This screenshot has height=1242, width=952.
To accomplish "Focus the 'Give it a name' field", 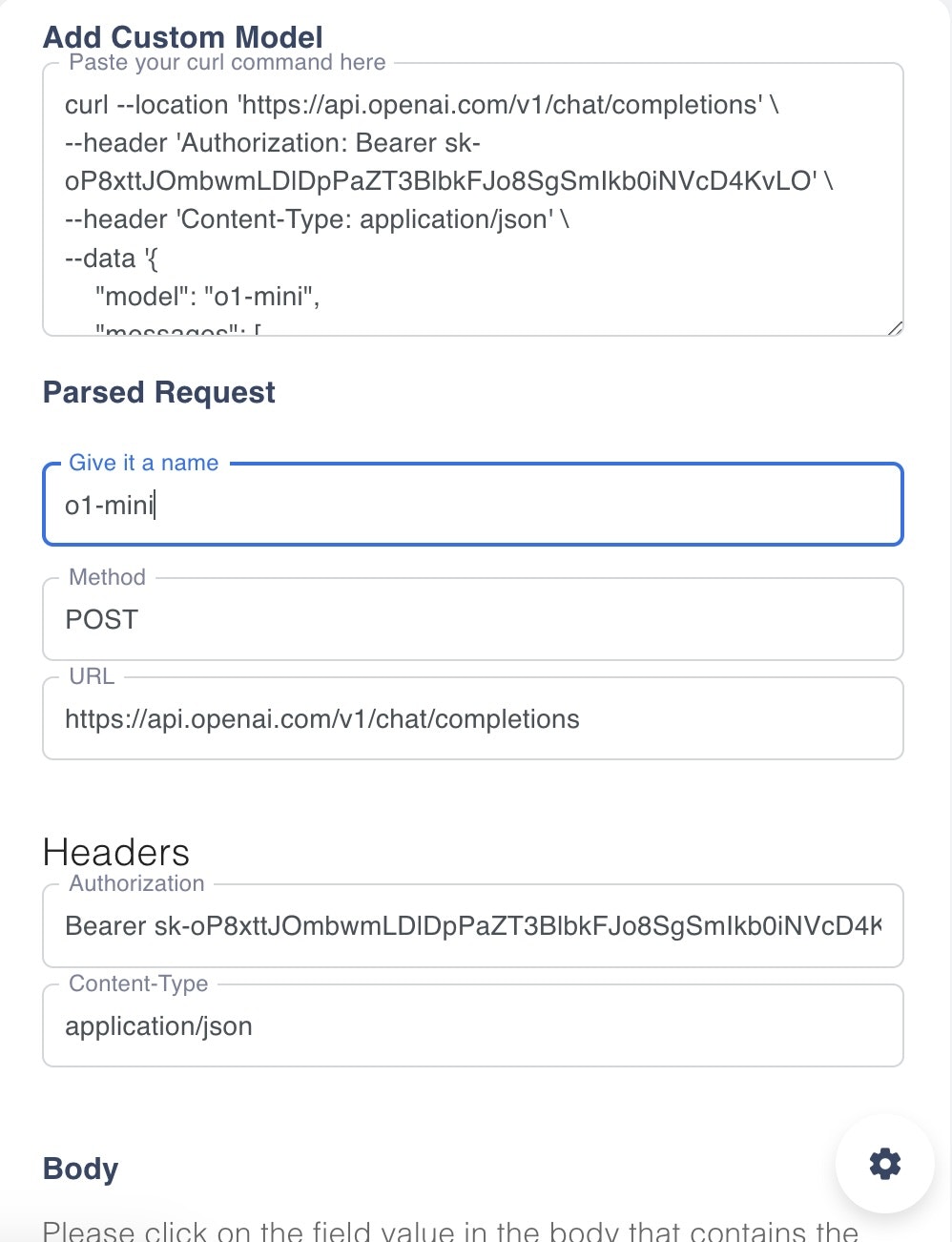I will [473, 505].
